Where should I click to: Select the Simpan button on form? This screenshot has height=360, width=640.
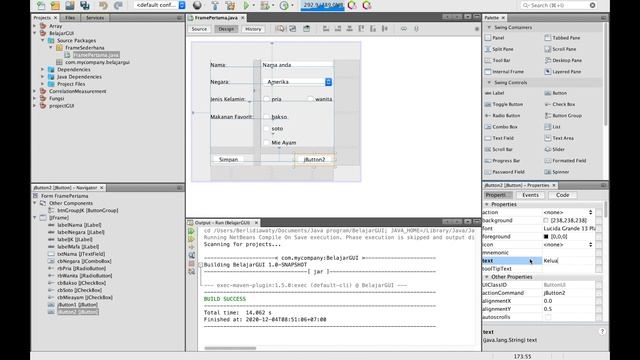coord(229,160)
